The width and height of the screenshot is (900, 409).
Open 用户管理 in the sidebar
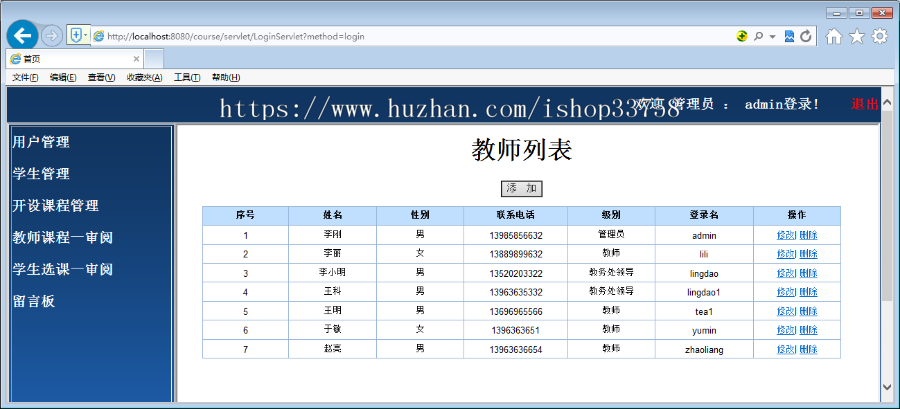coord(41,142)
